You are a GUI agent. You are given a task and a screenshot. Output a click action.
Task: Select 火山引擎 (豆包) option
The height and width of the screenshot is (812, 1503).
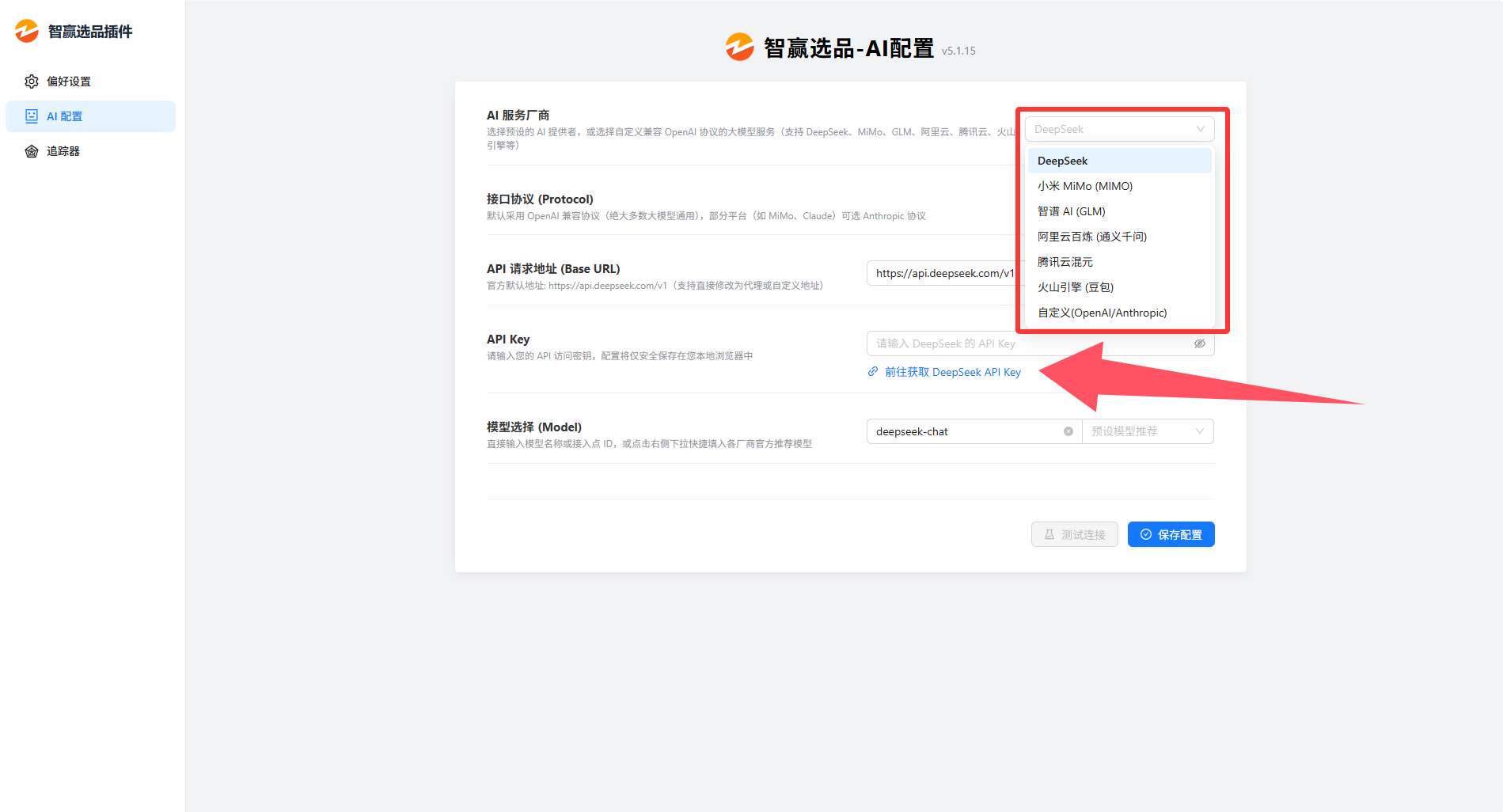click(x=1119, y=287)
